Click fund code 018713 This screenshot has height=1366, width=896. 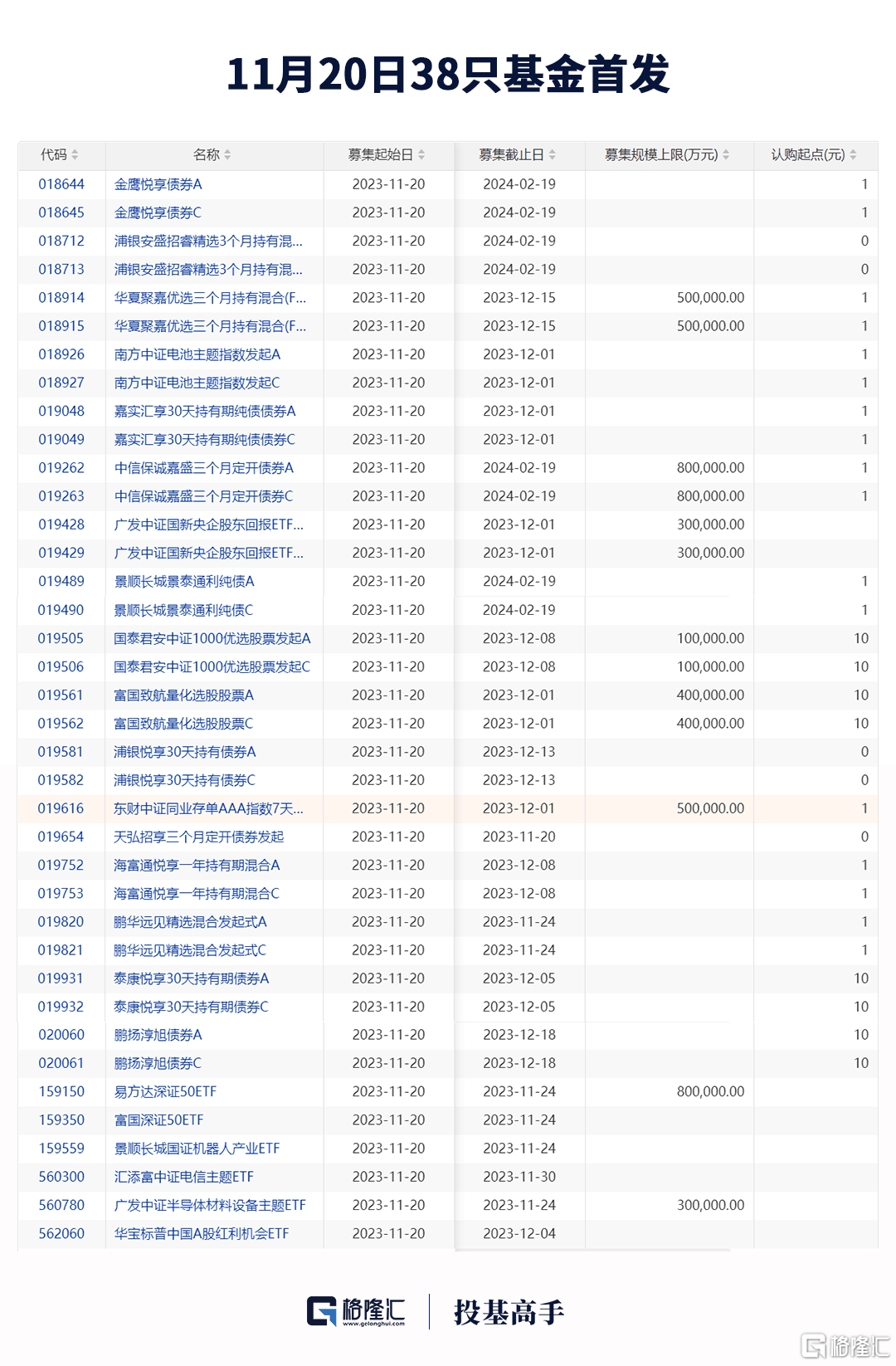pos(61,269)
